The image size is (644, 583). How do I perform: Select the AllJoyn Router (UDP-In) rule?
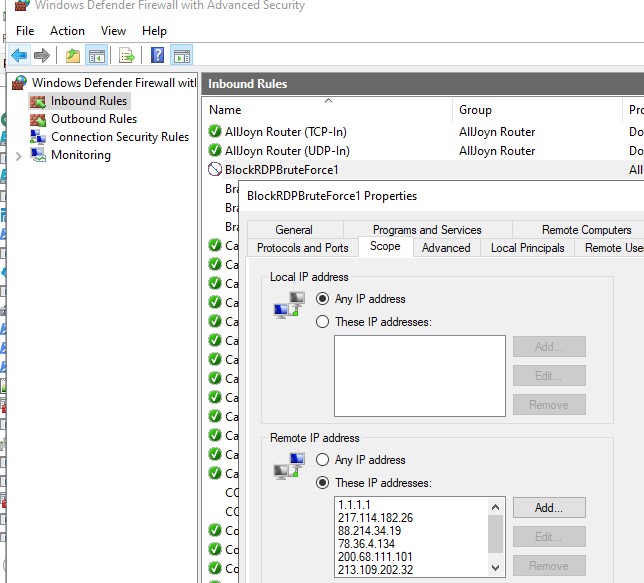tap(287, 150)
